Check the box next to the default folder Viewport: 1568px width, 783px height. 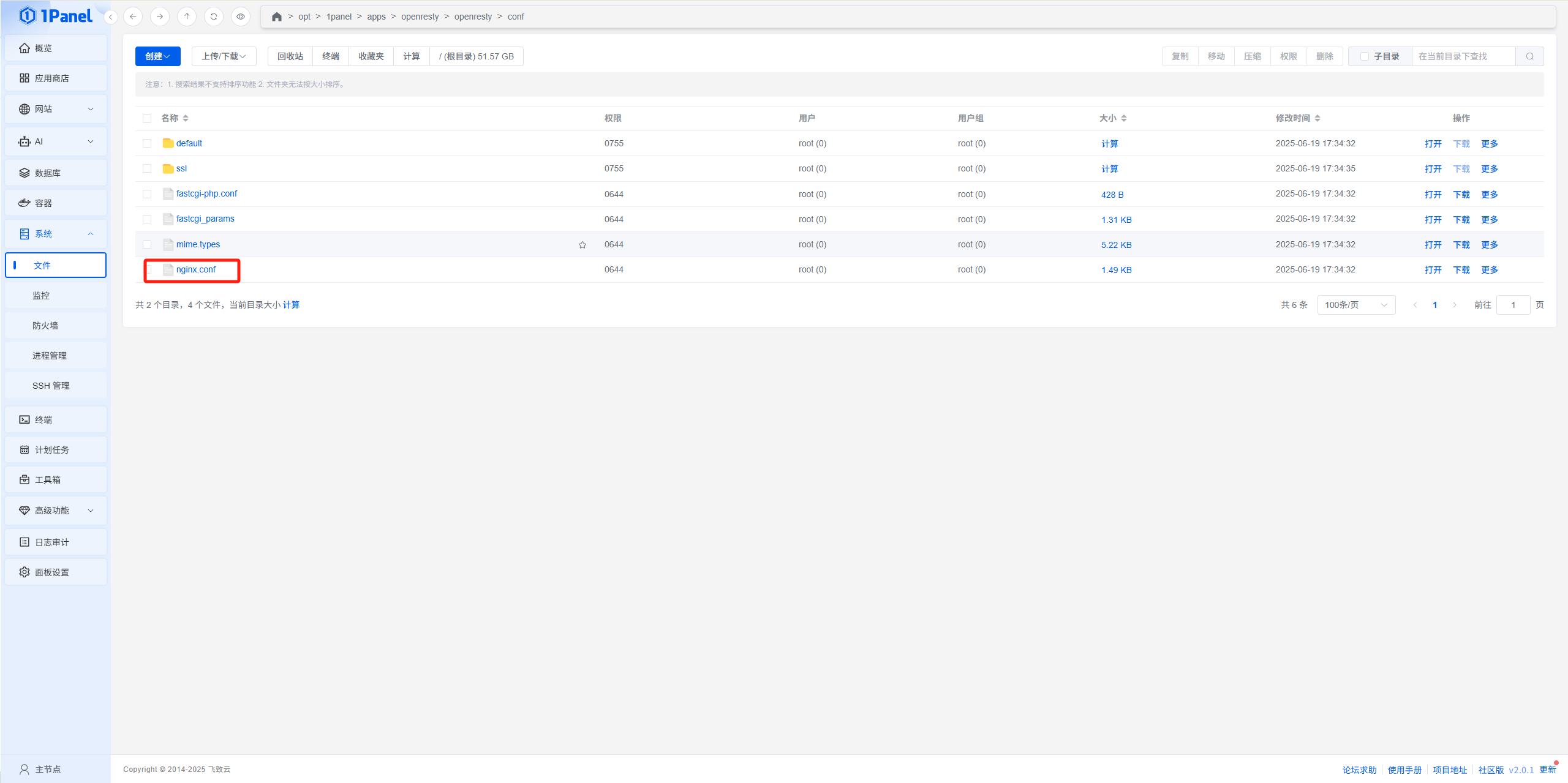[x=147, y=143]
